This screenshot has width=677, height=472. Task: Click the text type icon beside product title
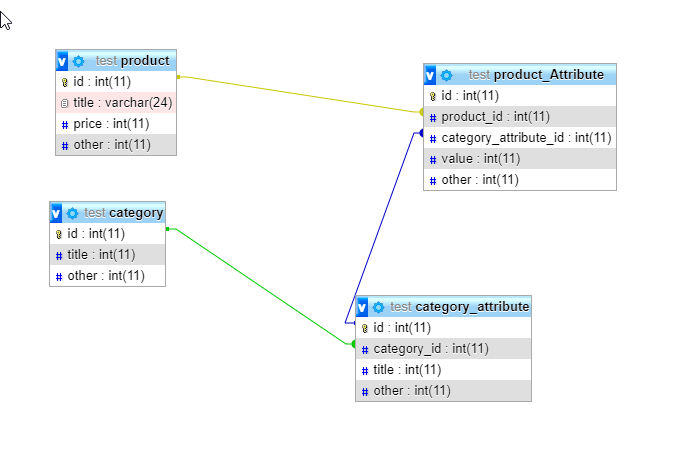(x=64, y=103)
